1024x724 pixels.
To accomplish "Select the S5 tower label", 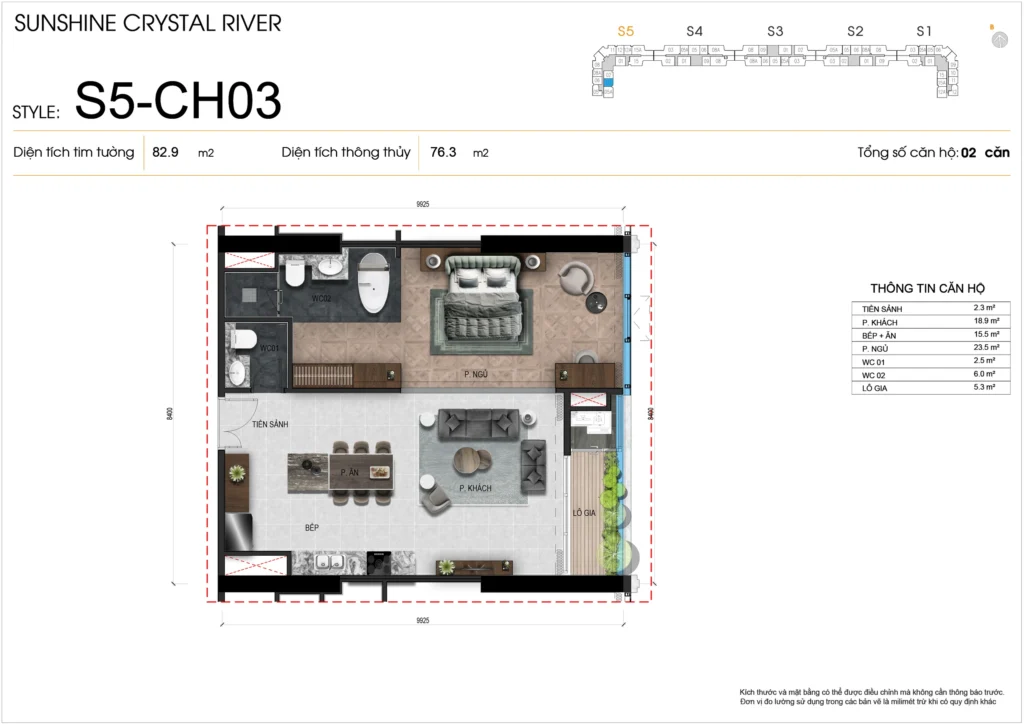I will coord(626,31).
